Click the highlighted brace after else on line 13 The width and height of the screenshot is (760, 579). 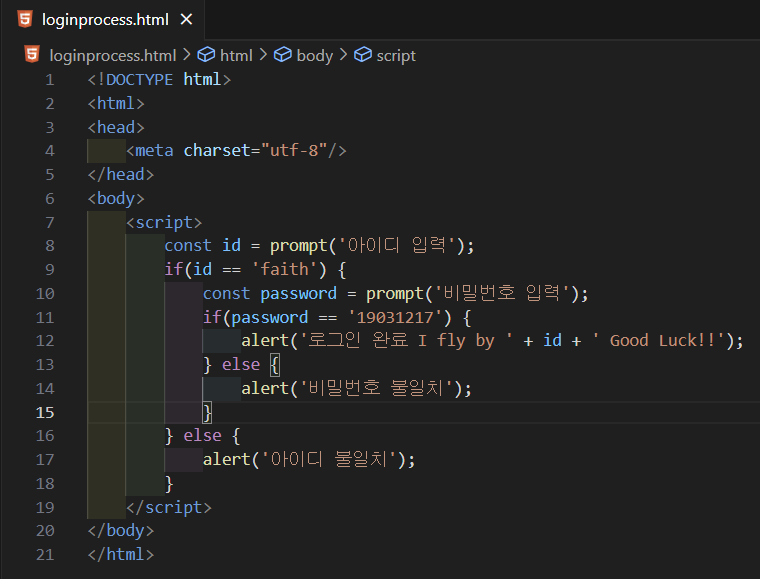pyautogui.click(x=274, y=364)
